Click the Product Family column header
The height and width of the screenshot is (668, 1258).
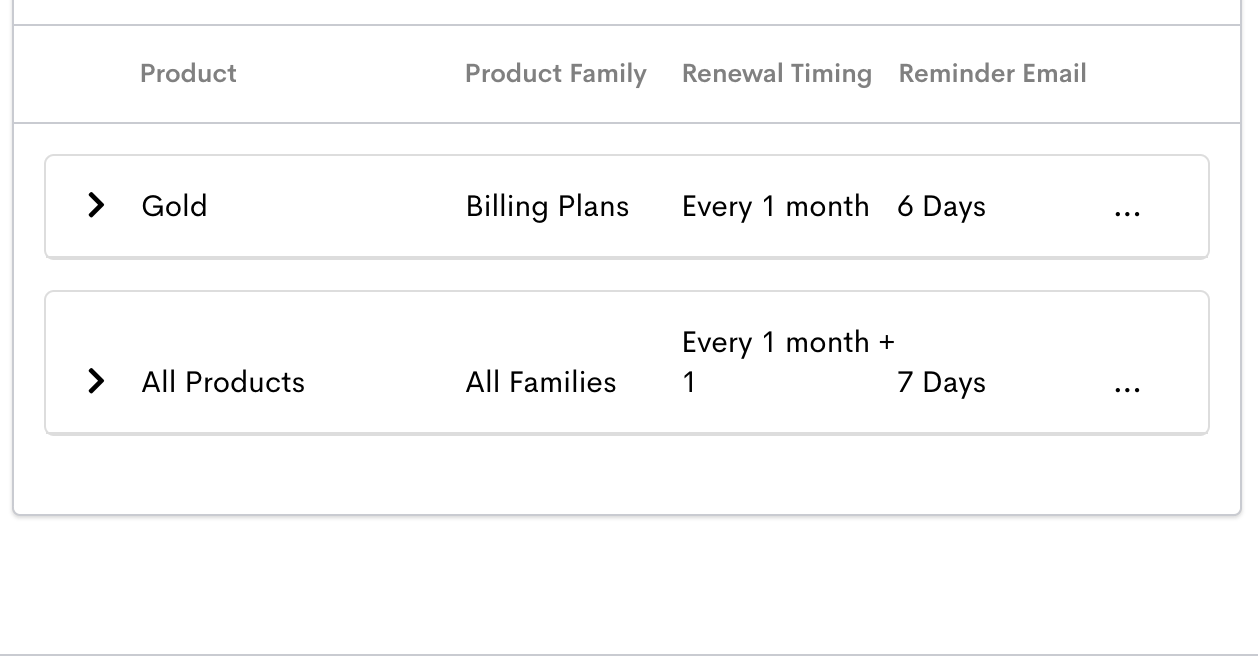point(556,74)
